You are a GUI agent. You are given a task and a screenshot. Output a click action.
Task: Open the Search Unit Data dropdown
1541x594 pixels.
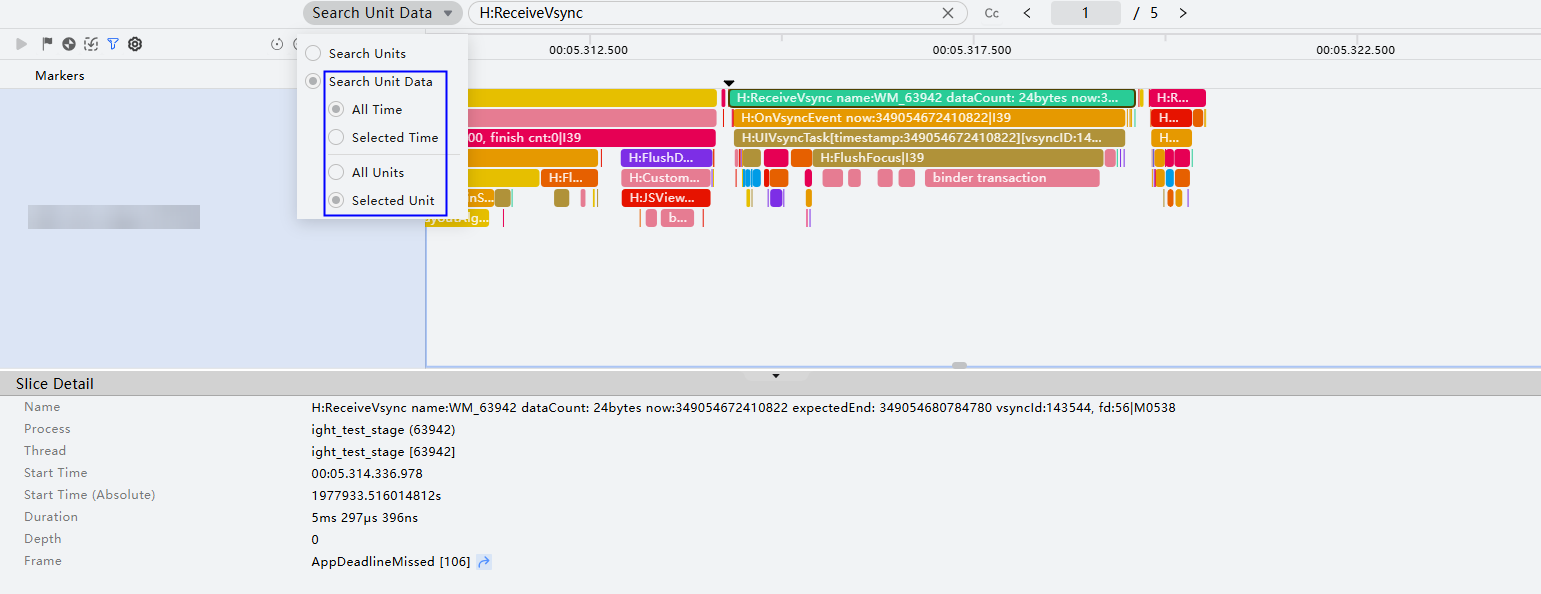383,13
